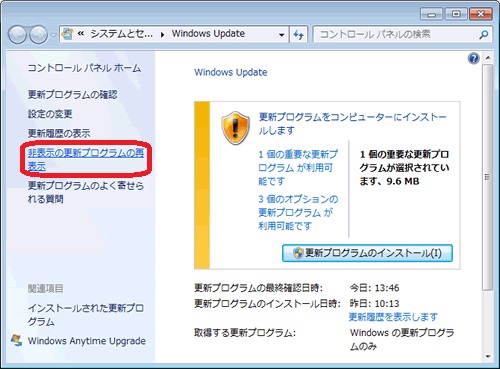Screen dimensions: 500x369
Task: Expand the breadcrumb arrow after システムとセ...
Action: tap(162, 35)
